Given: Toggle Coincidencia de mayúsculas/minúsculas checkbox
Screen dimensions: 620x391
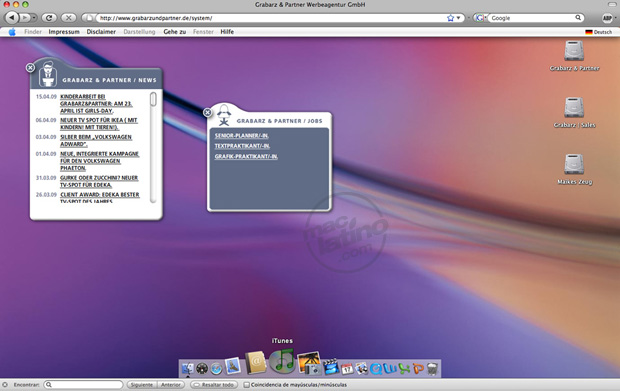Looking at the screenshot, I should coord(246,384).
